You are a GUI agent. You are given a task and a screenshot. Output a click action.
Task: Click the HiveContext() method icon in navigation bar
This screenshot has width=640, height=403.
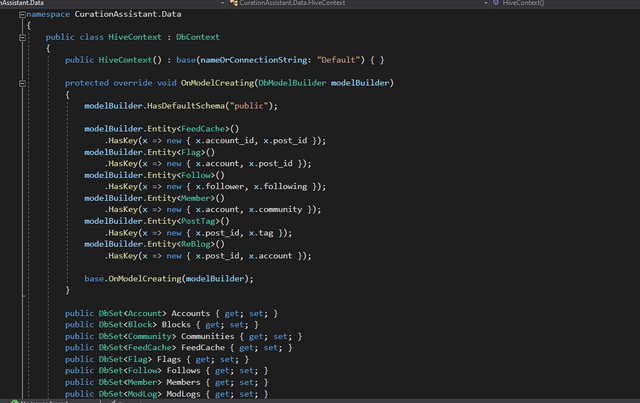click(x=496, y=3)
